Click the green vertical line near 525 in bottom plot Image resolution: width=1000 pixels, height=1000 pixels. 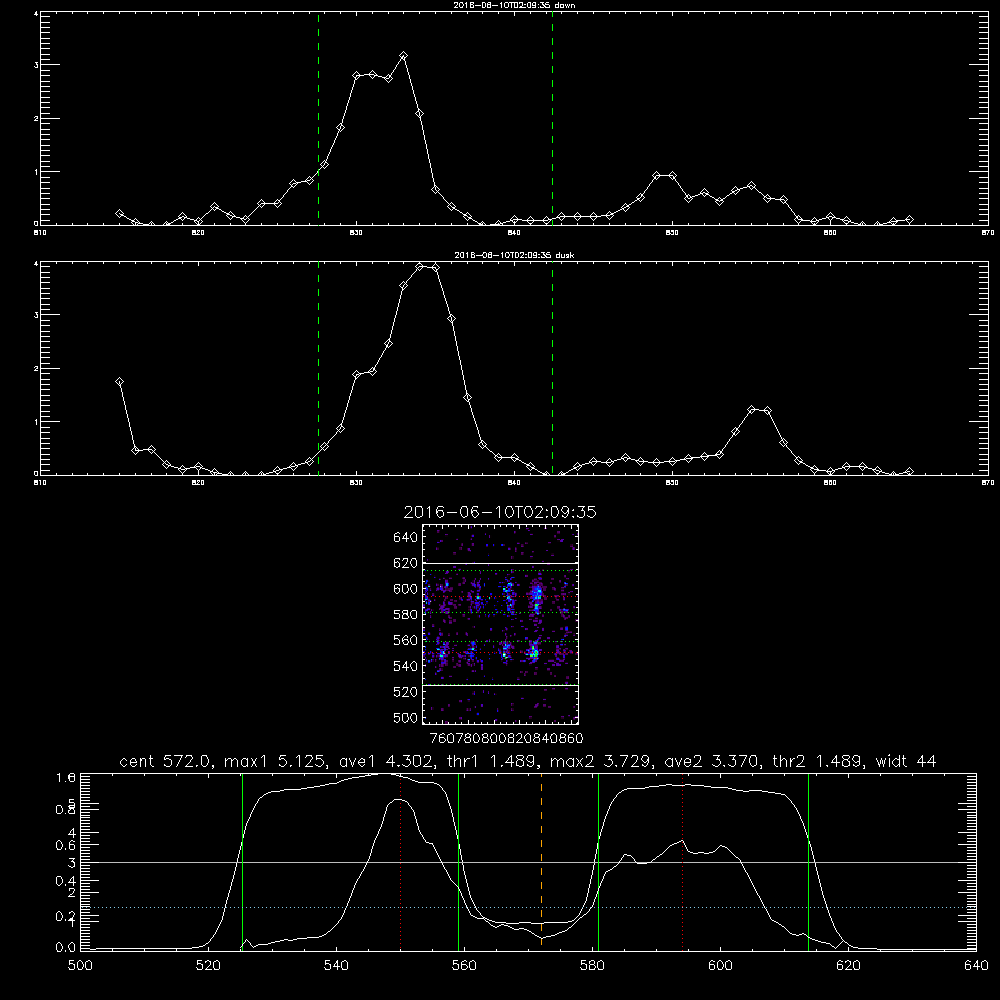click(x=242, y=861)
